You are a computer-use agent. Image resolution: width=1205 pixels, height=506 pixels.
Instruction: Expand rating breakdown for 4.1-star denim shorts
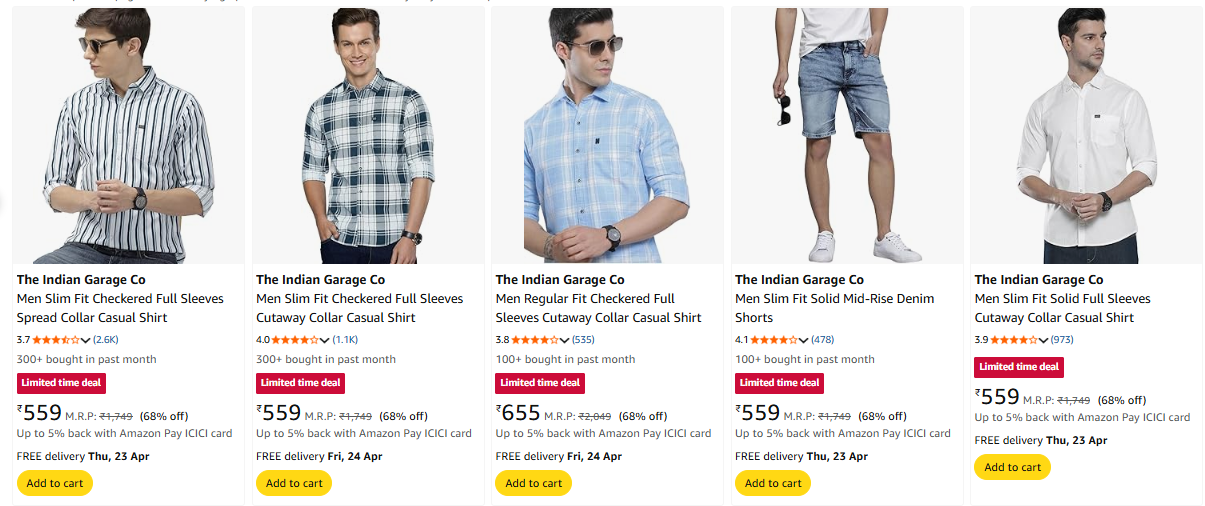click(804, 340)
